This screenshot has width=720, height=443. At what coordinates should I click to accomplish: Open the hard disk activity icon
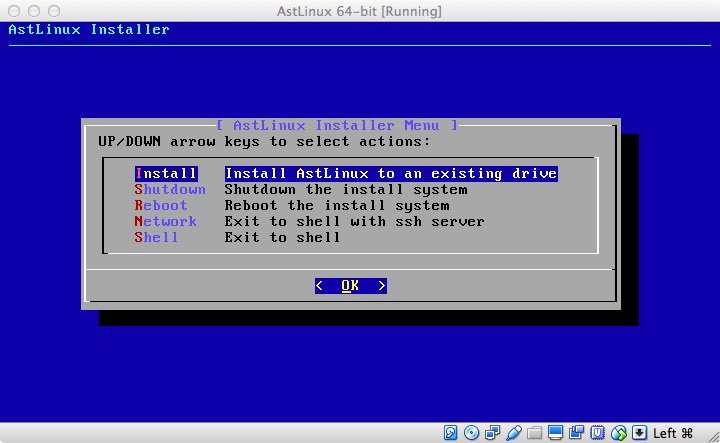[x=450, y=432]
